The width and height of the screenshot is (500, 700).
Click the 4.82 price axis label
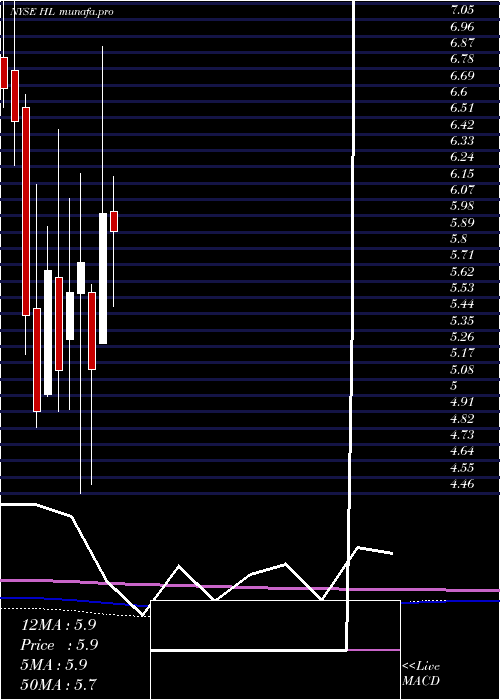point(462,418)
